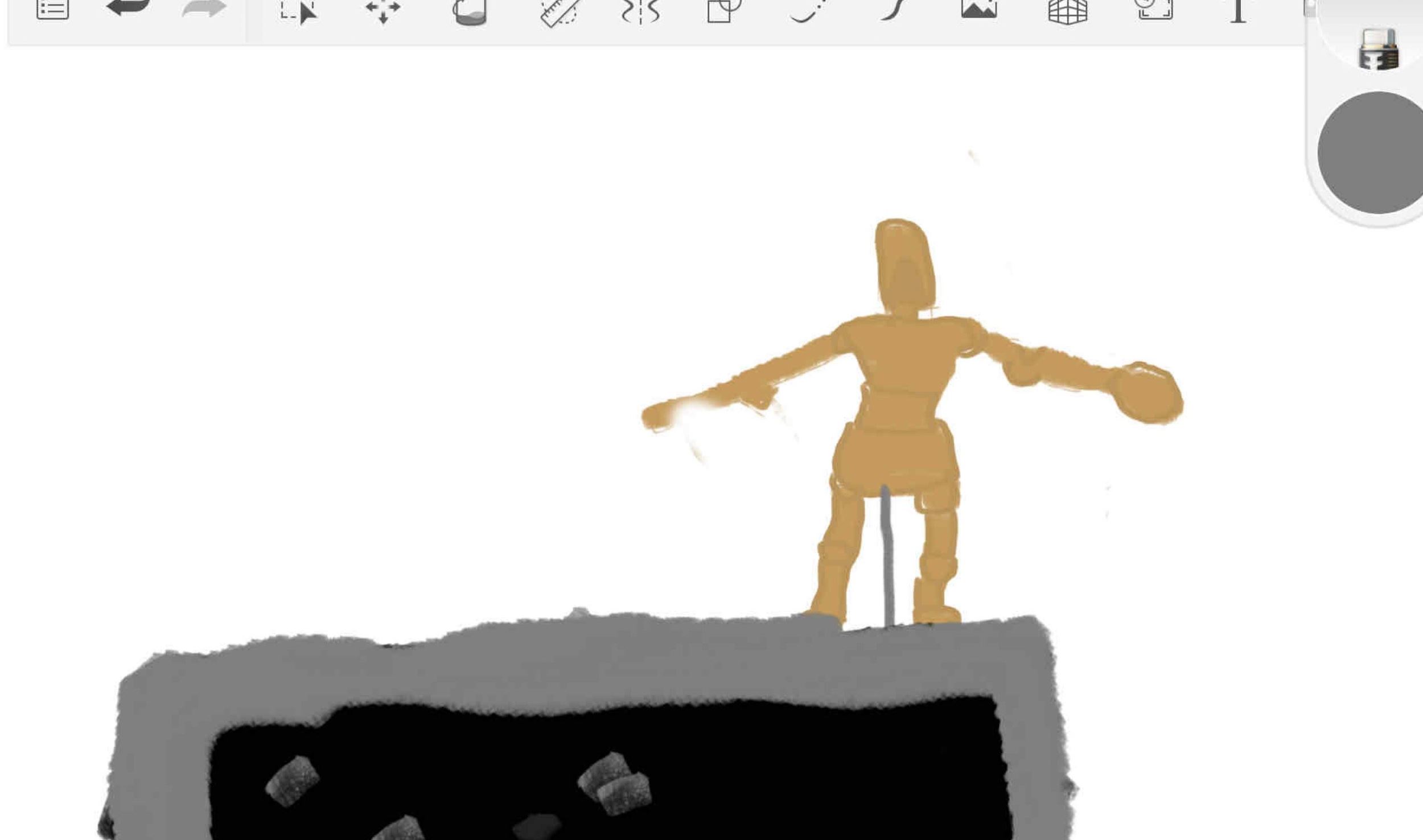Toggle the Symmetry tool
Screen dimensions: 1423x840
pos(641,11)
